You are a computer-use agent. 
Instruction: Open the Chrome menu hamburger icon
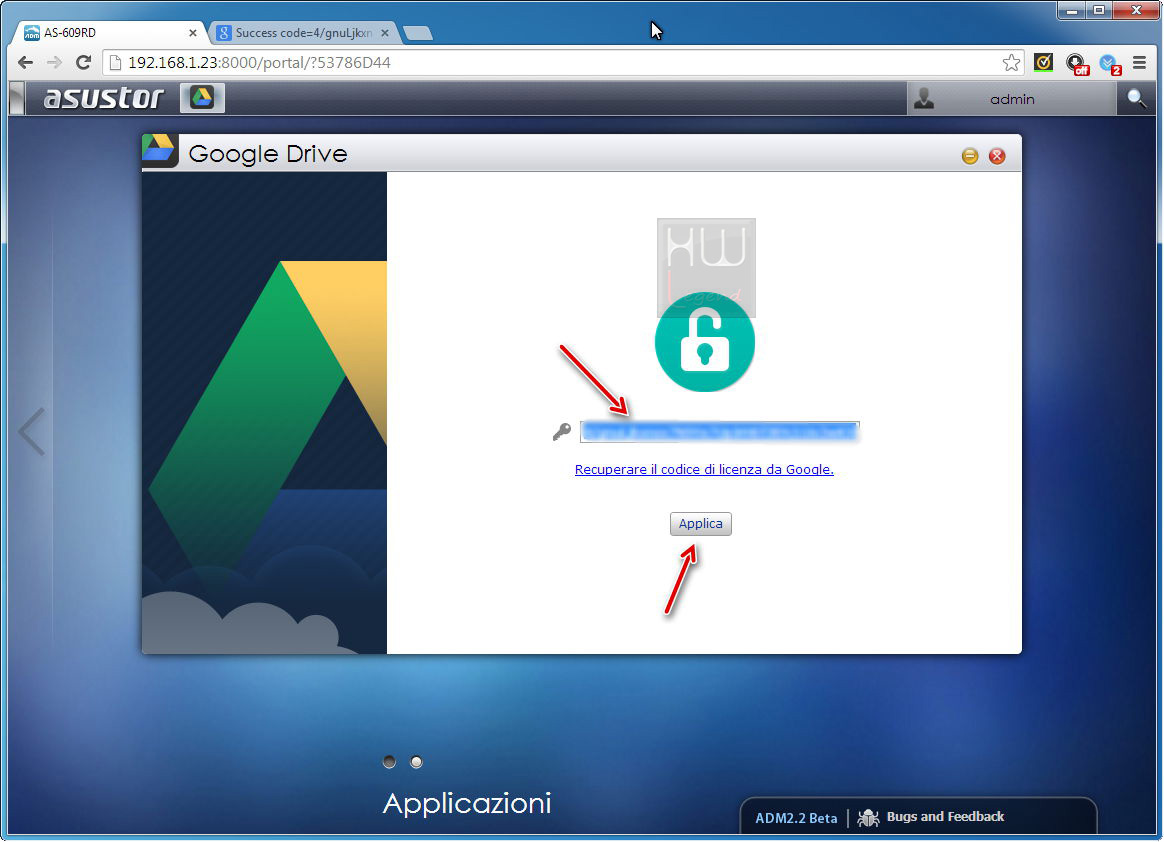[1140, 63]
